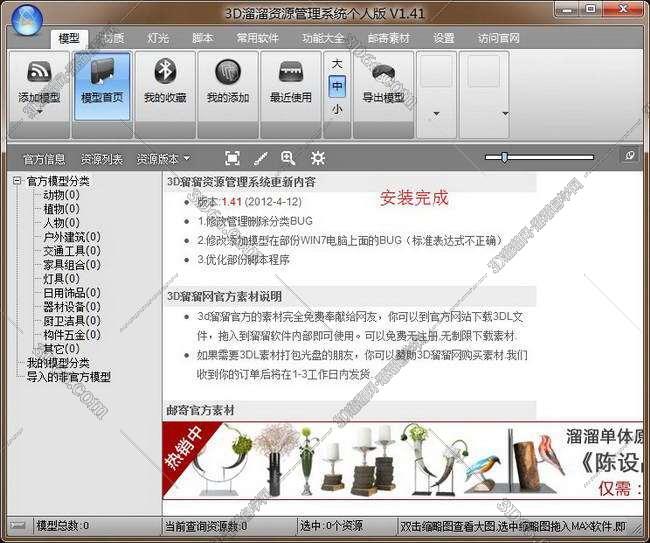Collapse the 官方模型分类 tree node

(x=17, y=181)
